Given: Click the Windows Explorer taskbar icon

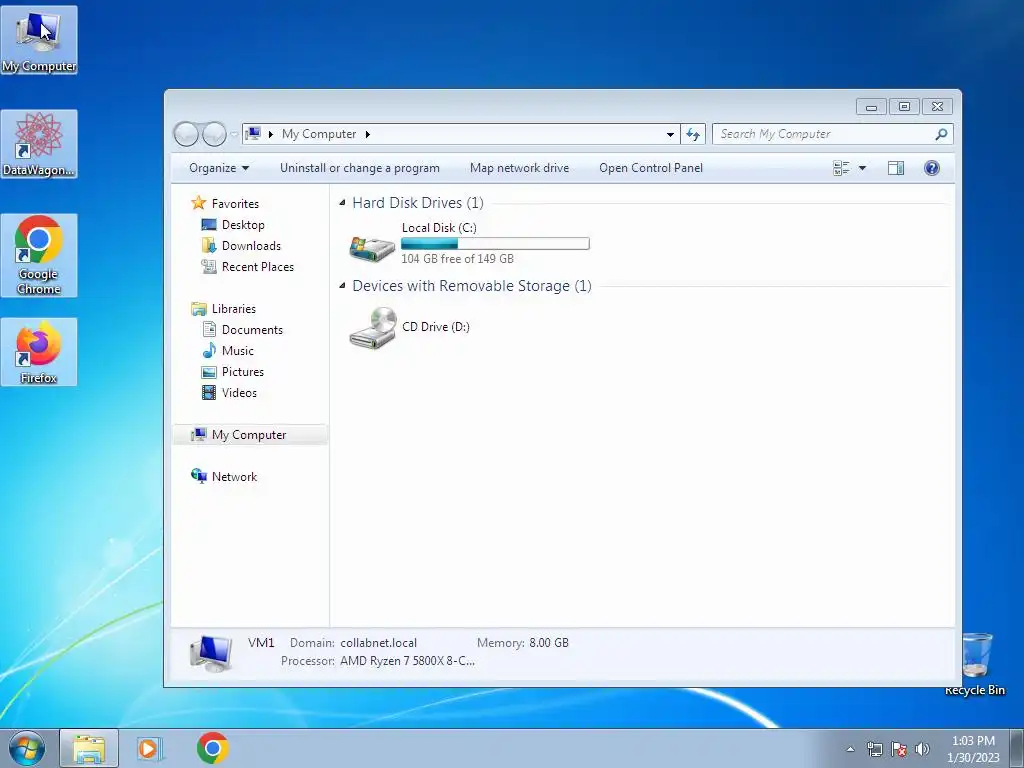Looking at the screenshot, I should (89, 748).
